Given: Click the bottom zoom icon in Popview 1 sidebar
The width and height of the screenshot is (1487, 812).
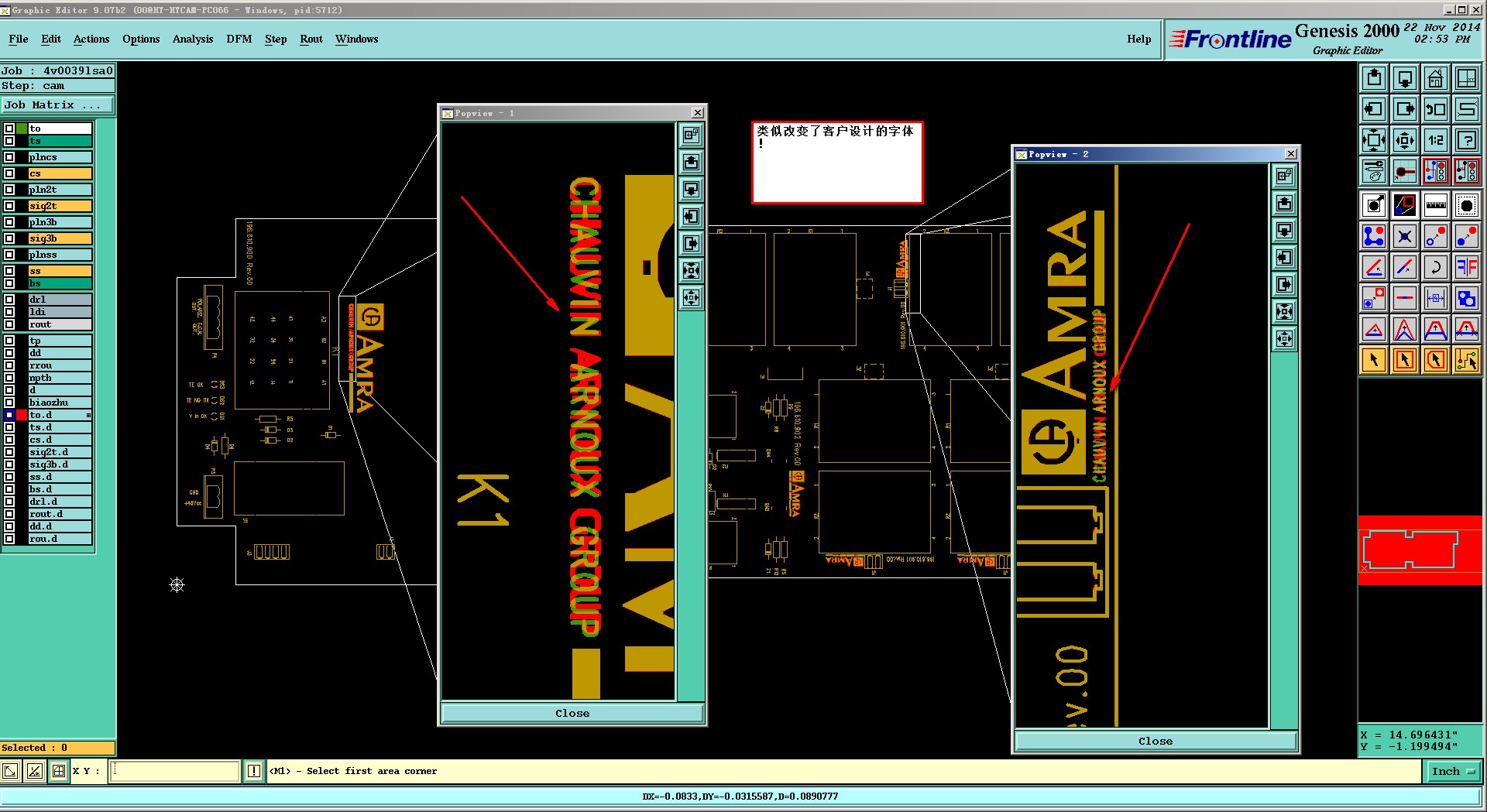Looking at the screenshot, I should click(691, 298).
